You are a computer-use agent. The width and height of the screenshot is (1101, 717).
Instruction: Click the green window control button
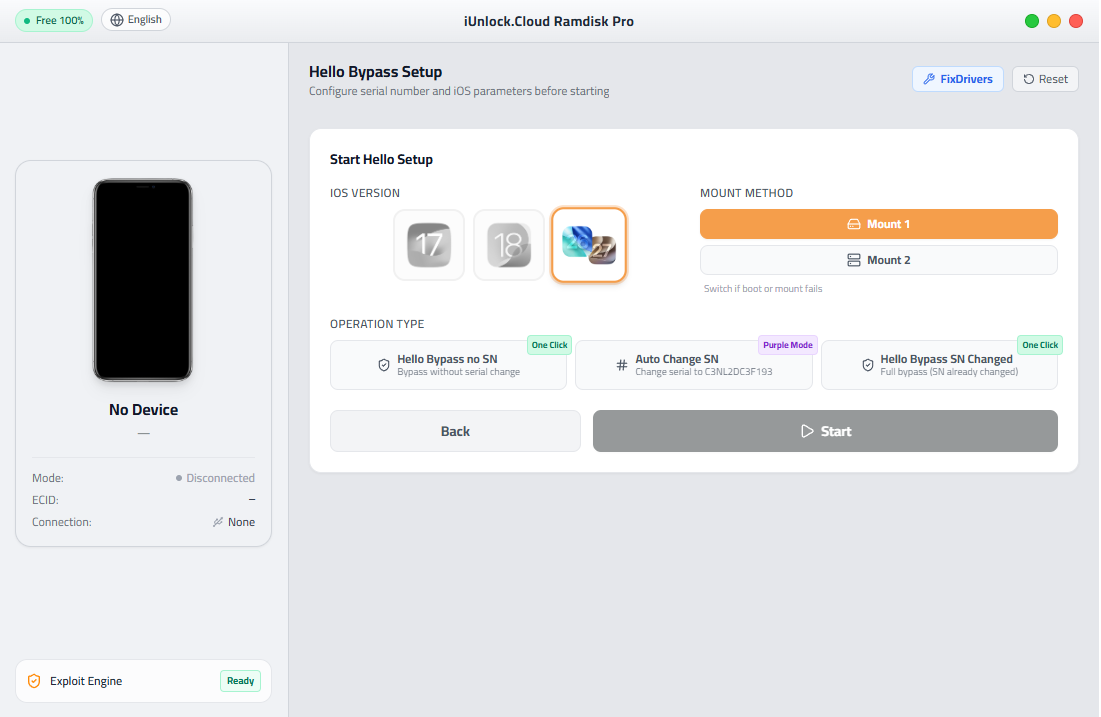1032,21
